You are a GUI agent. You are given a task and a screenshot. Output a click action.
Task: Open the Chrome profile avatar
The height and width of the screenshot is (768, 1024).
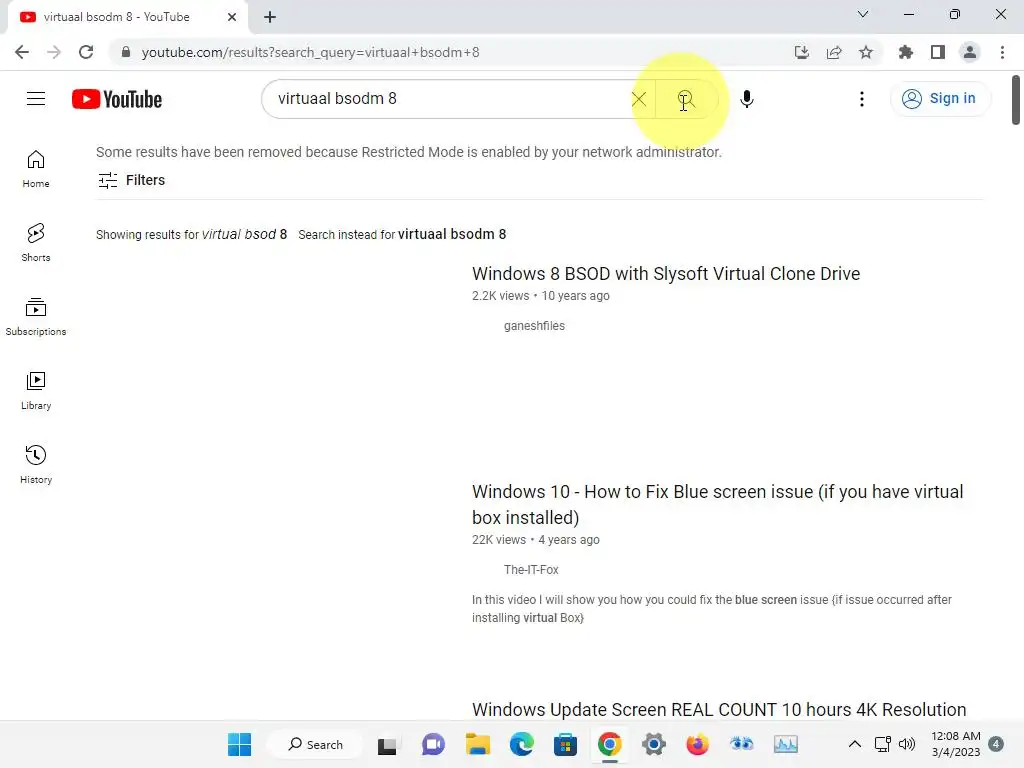click(970, 52)
